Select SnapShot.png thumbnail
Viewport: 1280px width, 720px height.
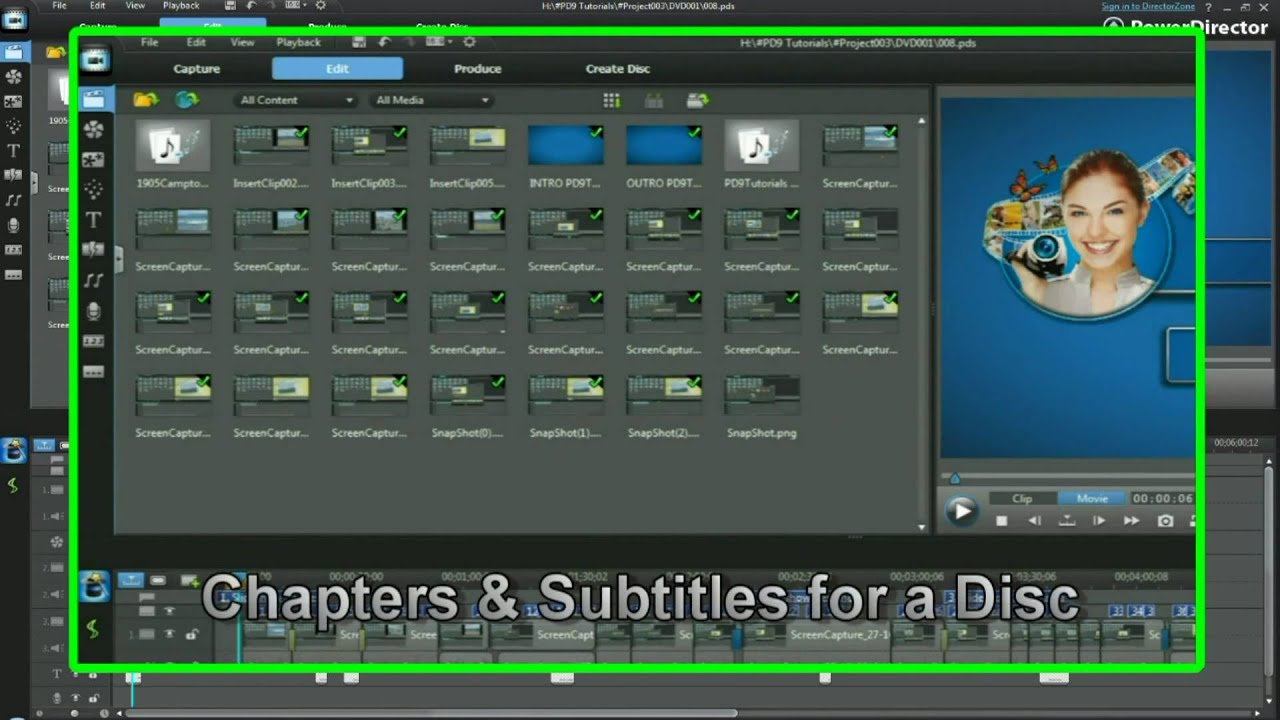click(x=762, y=396)
